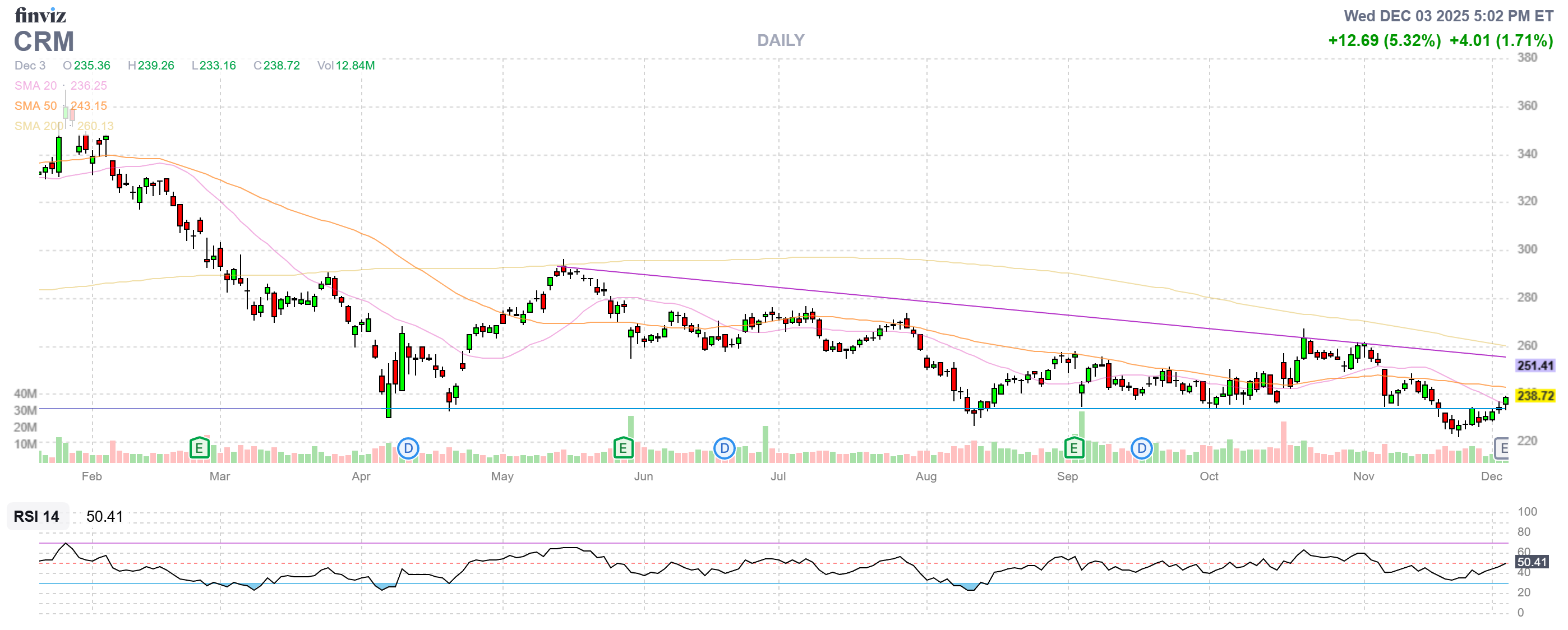Click the purple 251.41 trendline price tag
The height and width of the screenshot is (630, 1568).
pyautogui.click(x=1535, y=365)
